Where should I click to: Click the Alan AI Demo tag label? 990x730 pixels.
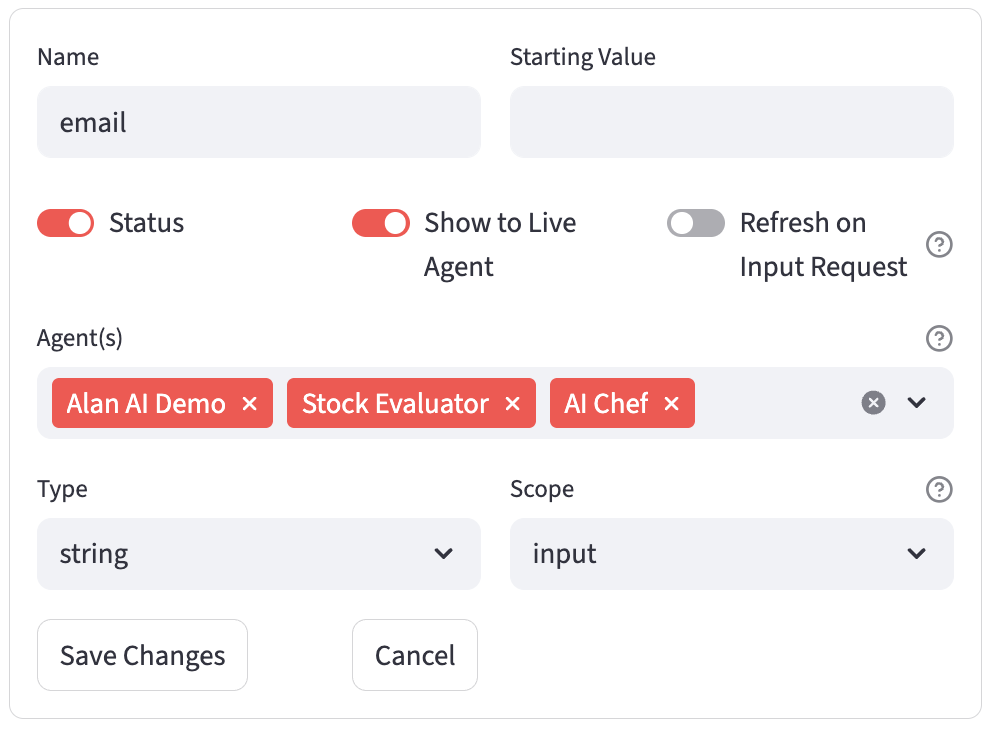click(x=146, y=403)
